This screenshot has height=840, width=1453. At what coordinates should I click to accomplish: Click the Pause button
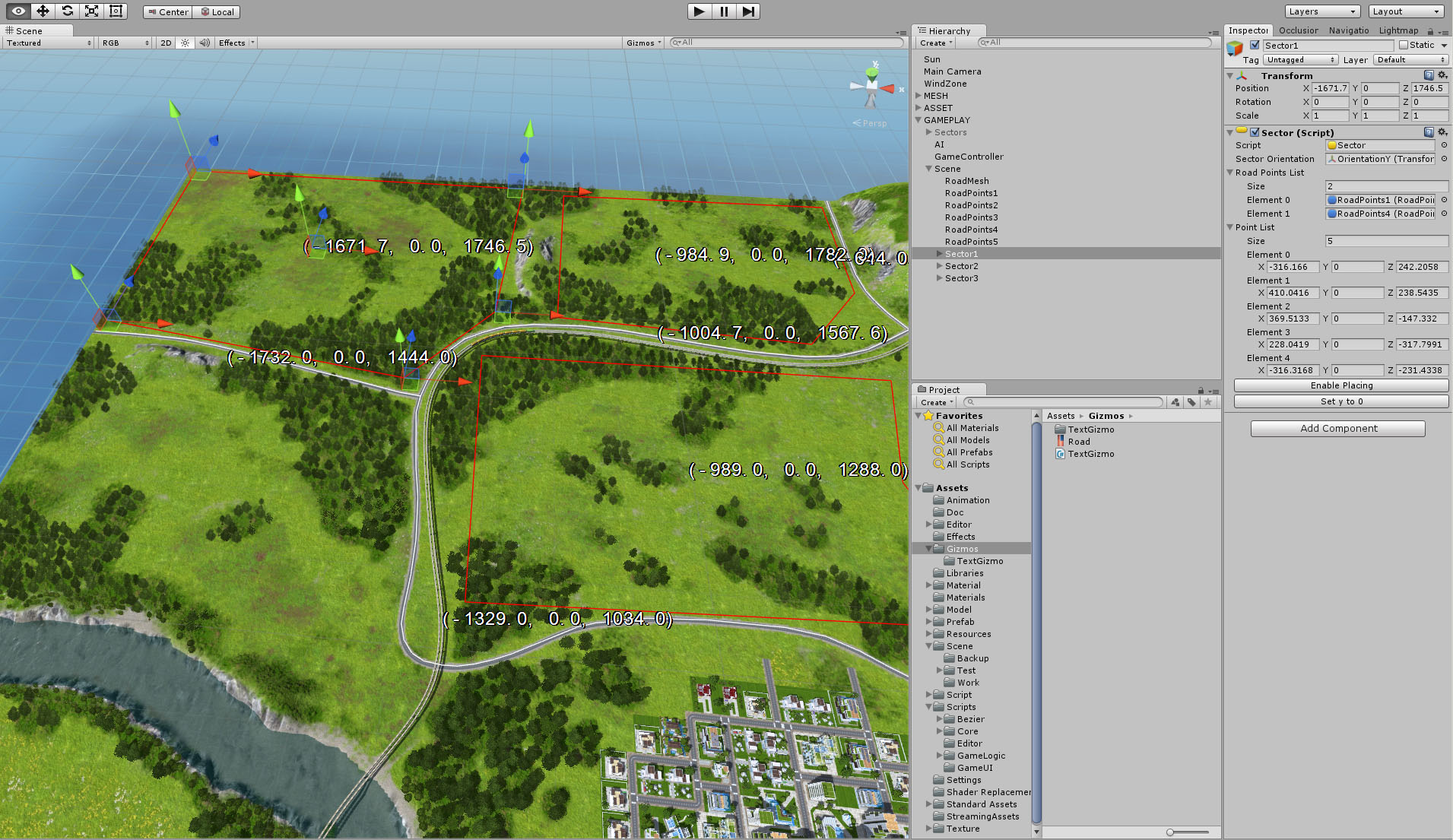click(x=724, y=11)
